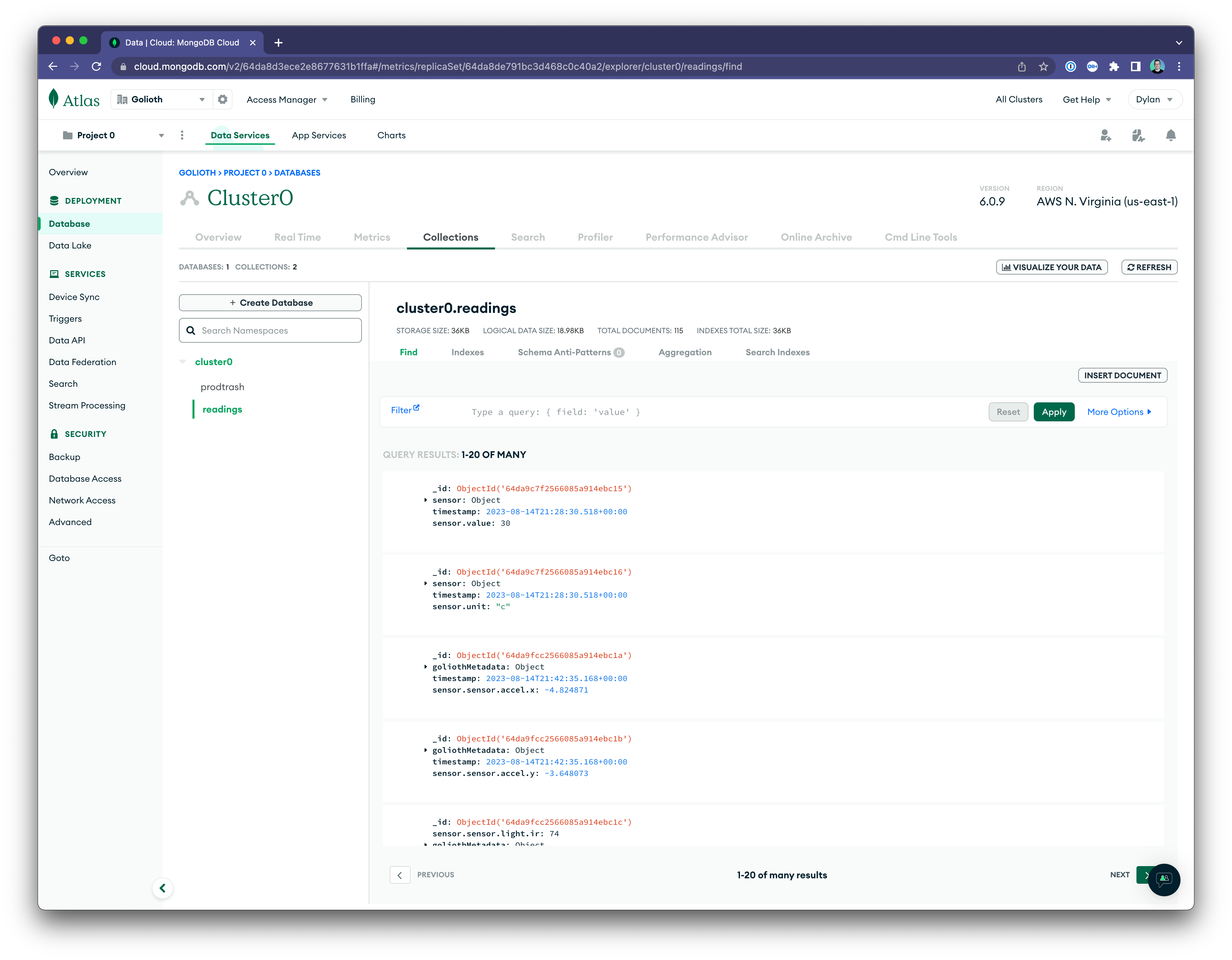Click Create Database button
1232x960 pixels.
coord(270,302)
